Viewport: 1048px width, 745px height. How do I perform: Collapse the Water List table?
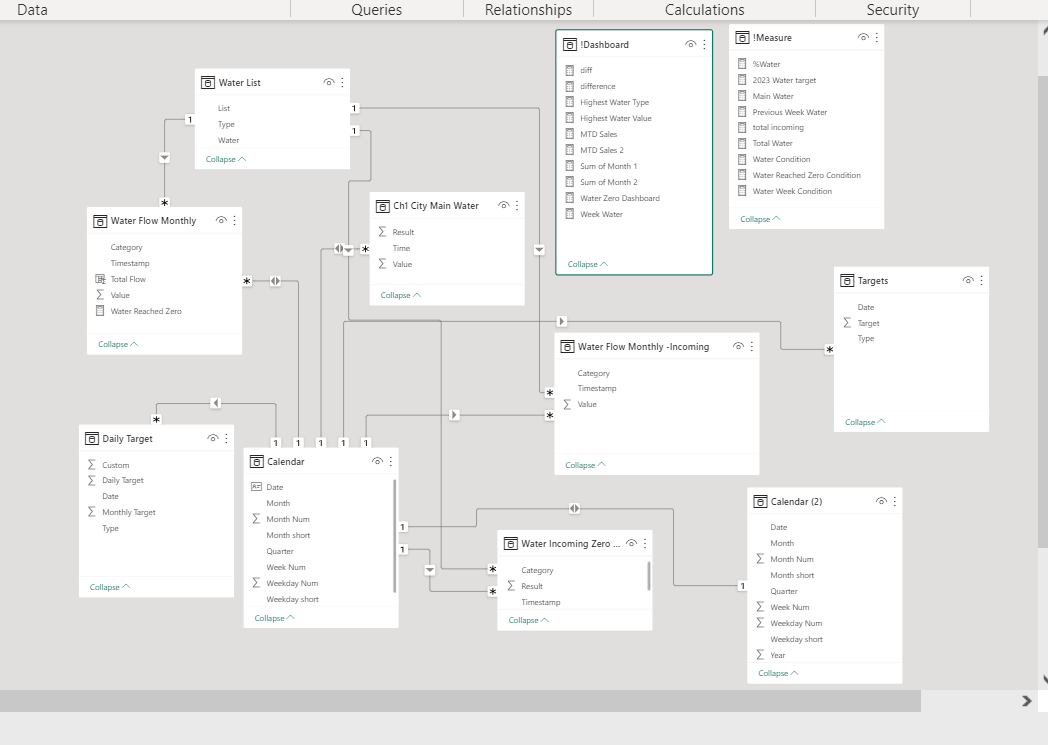tap(226, 159)
